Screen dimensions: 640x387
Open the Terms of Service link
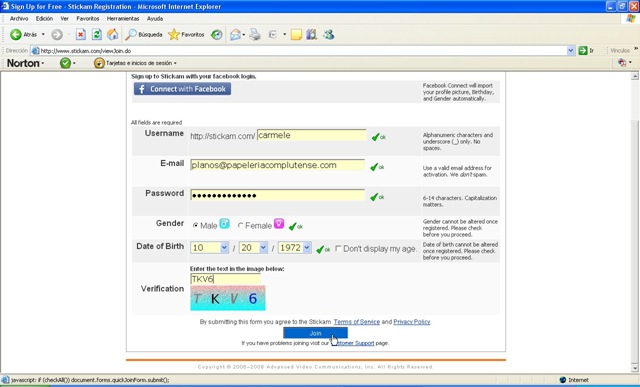pos(357,322)
